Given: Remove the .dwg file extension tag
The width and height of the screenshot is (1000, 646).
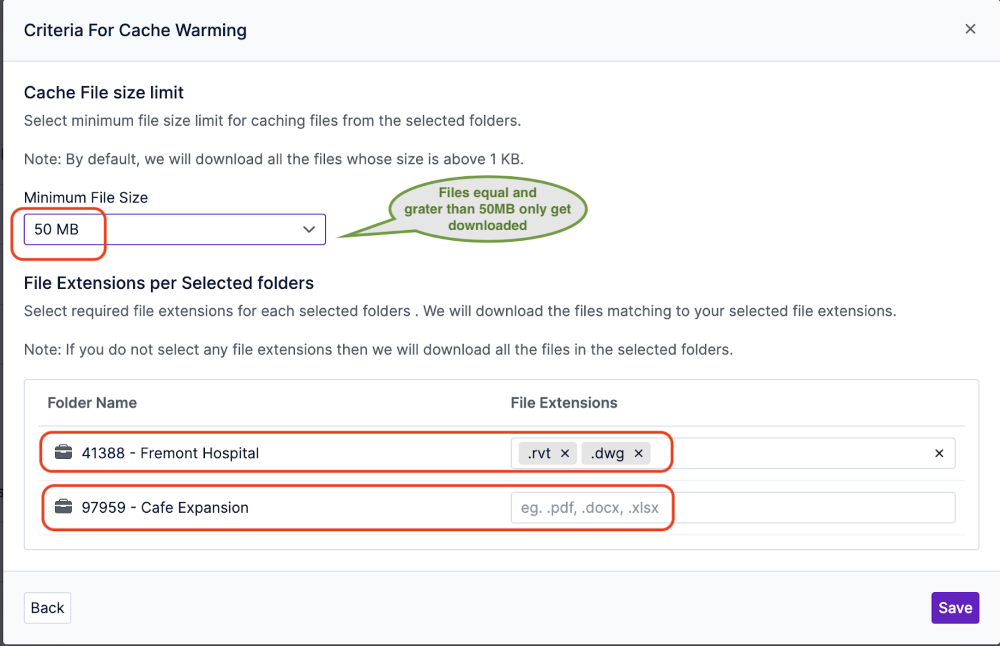Looking at the screenshot, I should pos(638,452).
